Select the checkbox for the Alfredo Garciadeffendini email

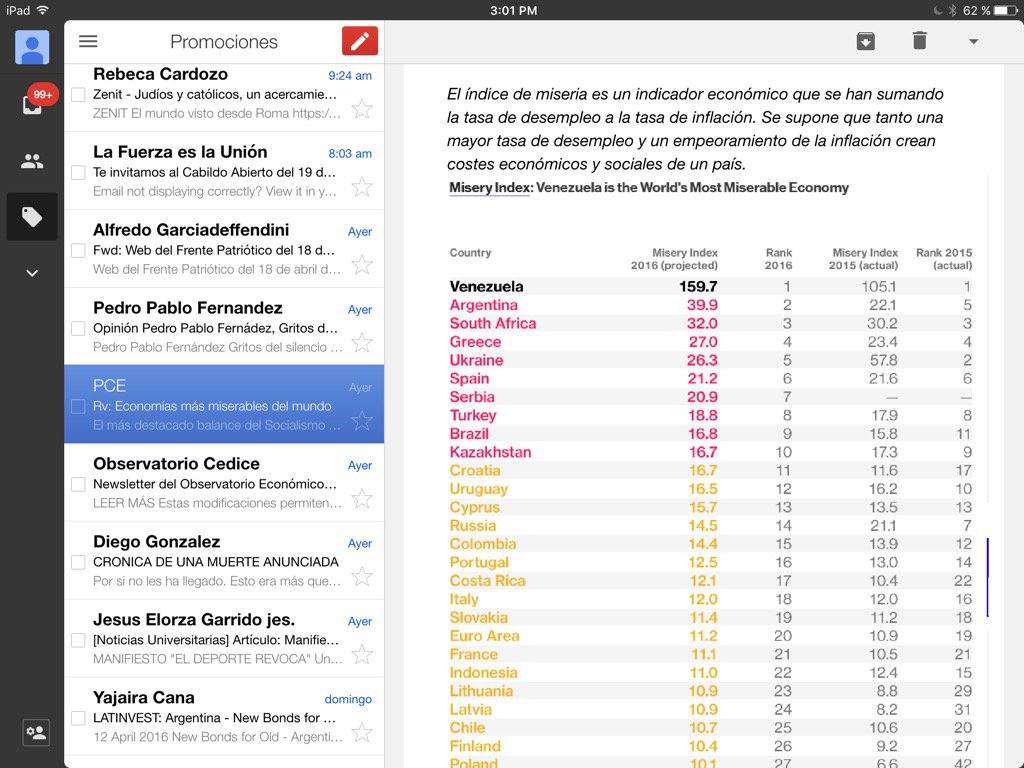tap(78, 250)
